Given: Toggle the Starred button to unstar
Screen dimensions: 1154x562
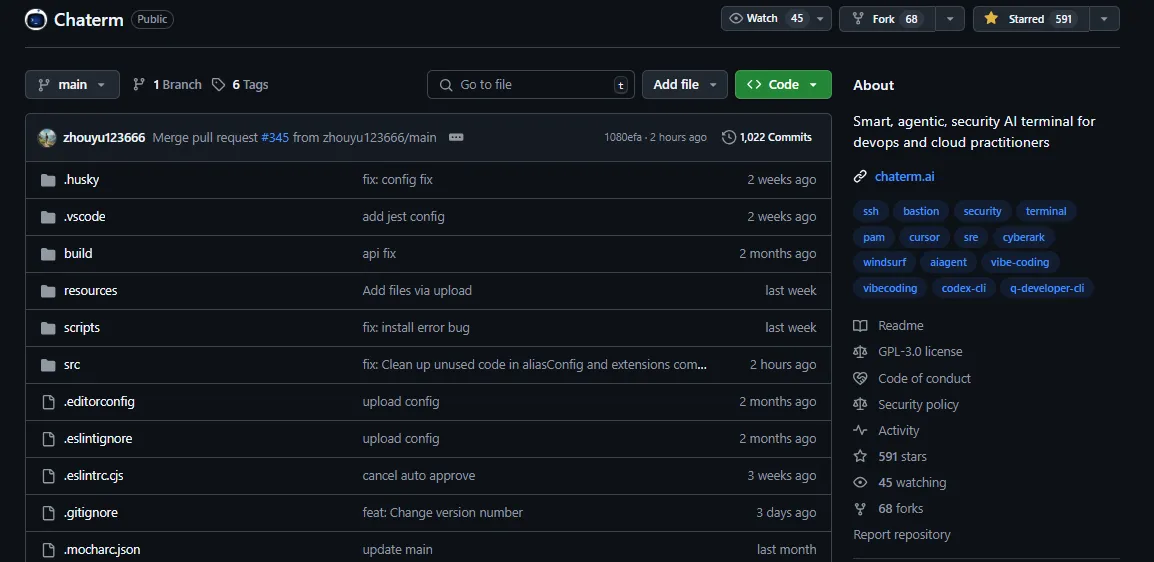Looking at the screenshot, I should [1030, 19].
